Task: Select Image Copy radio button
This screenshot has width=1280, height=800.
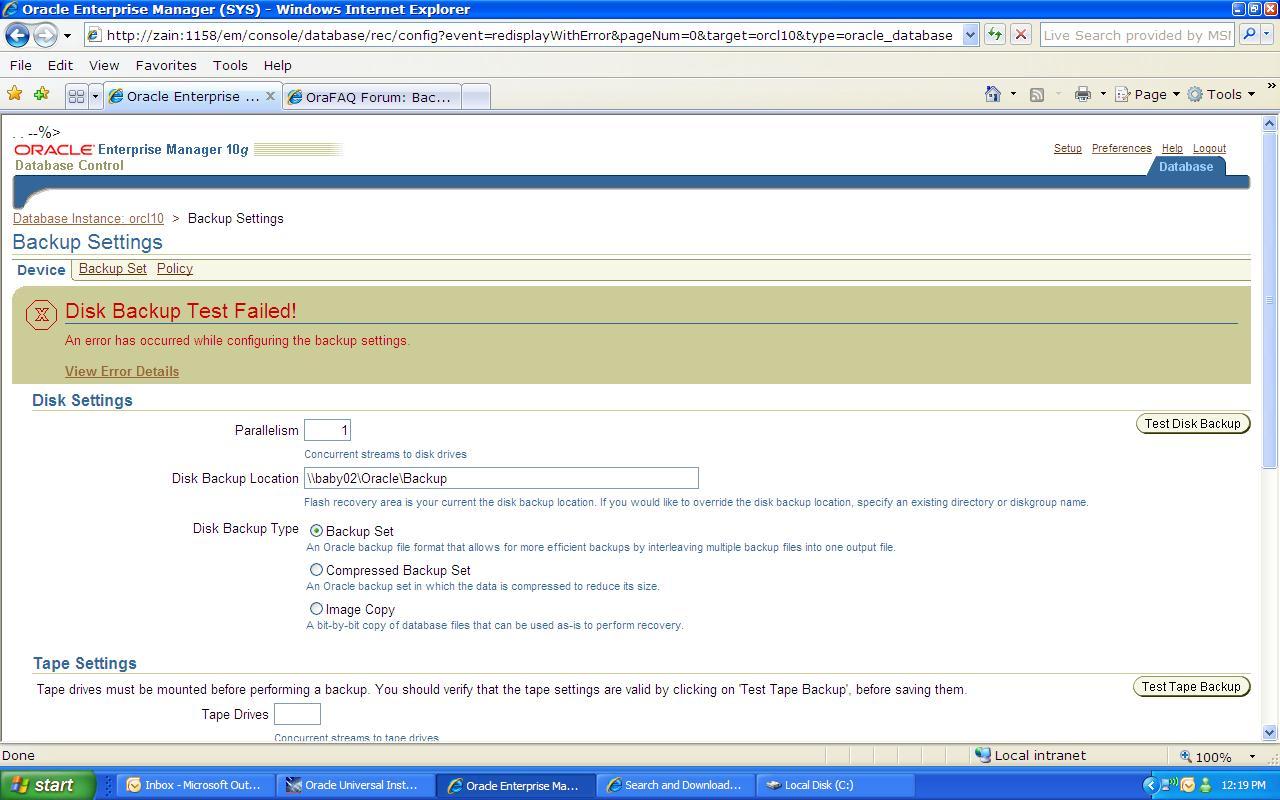Action: click(316, 608)
